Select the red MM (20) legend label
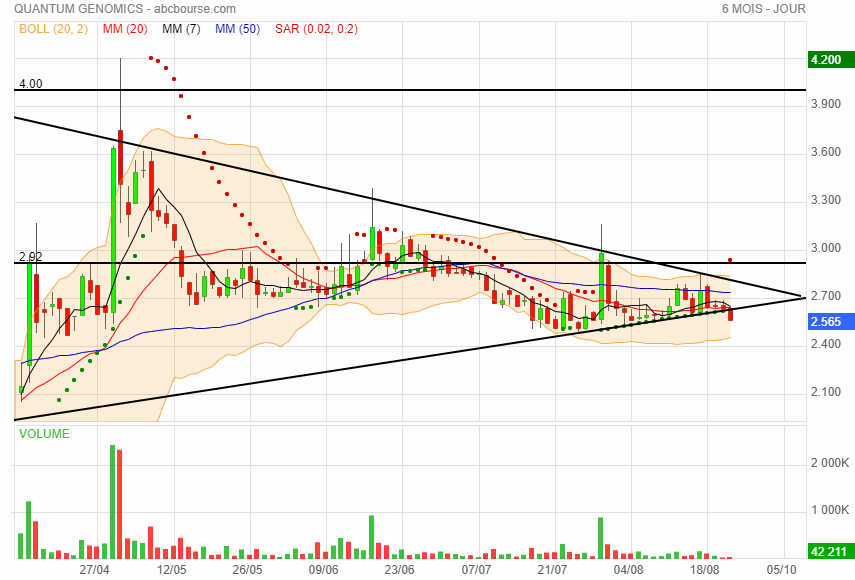Image resolution: width=855 pixels, height=580 pixels. click(x=125, y=29)
